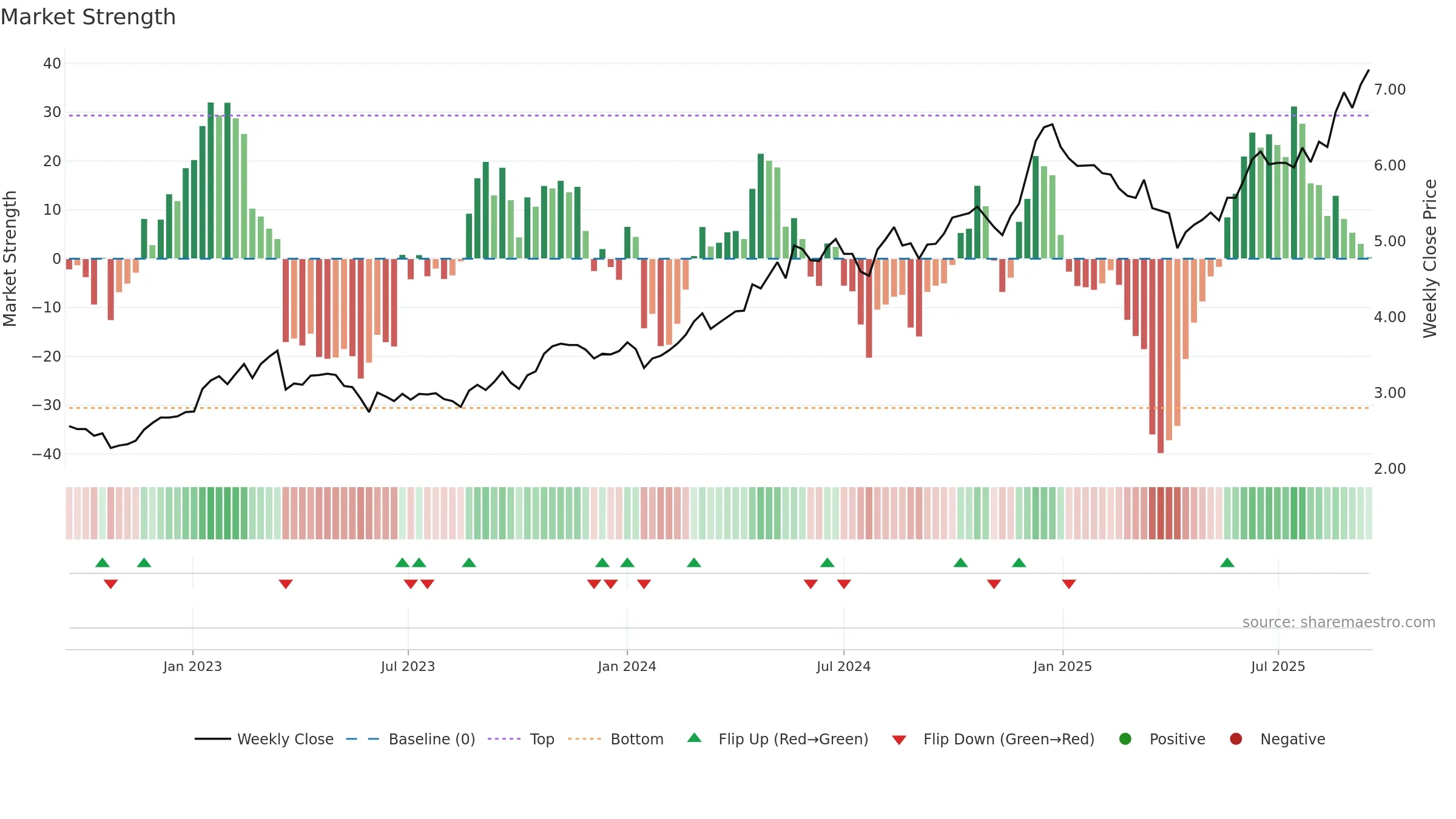Image resolution: width=1456 pixels, height=819 pixels.
Task: Toggle the Bottom legend label
Action: click(637, 739)
